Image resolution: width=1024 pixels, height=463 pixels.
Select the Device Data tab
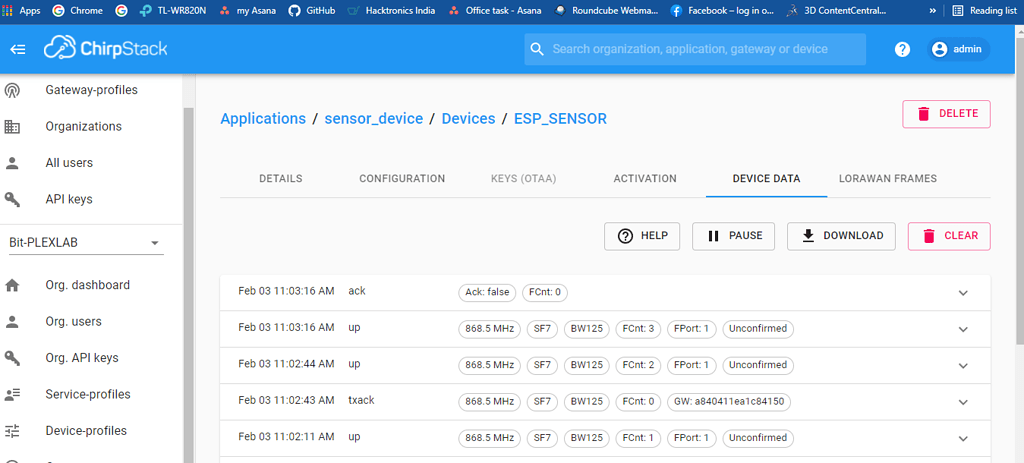767,179
